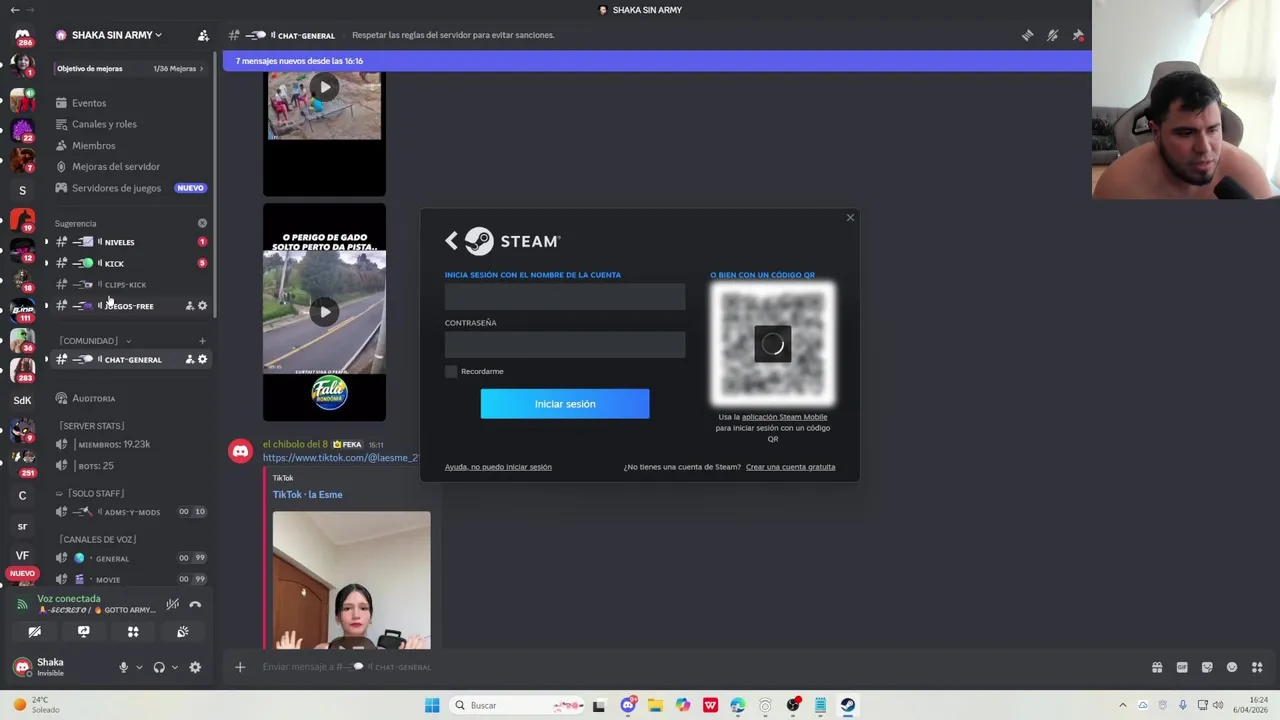
Task: Mute the microphone
Action: pos(124,667)
